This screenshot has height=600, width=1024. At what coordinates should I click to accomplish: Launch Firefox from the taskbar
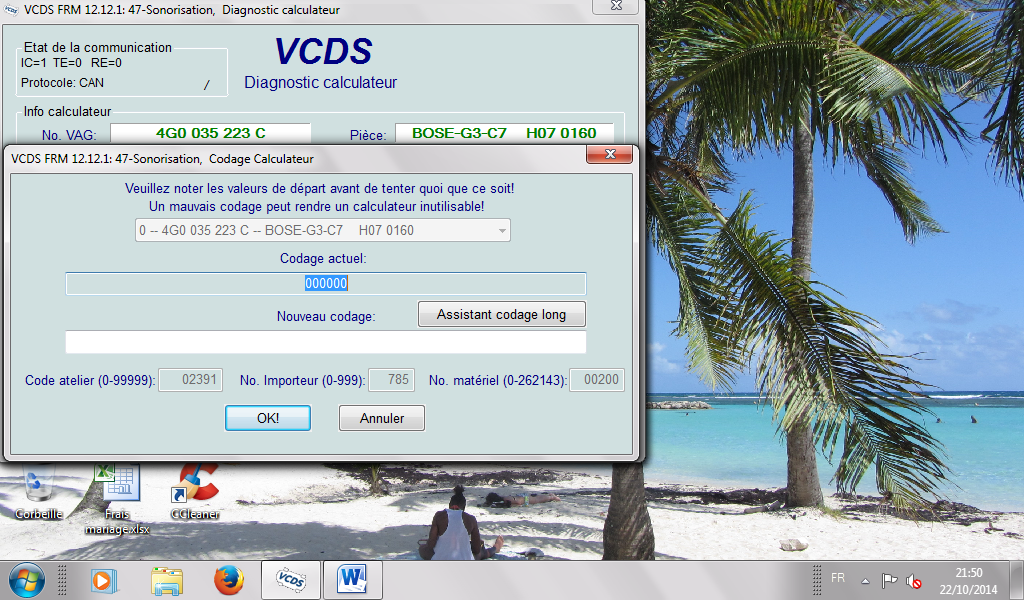pos(229,580)
